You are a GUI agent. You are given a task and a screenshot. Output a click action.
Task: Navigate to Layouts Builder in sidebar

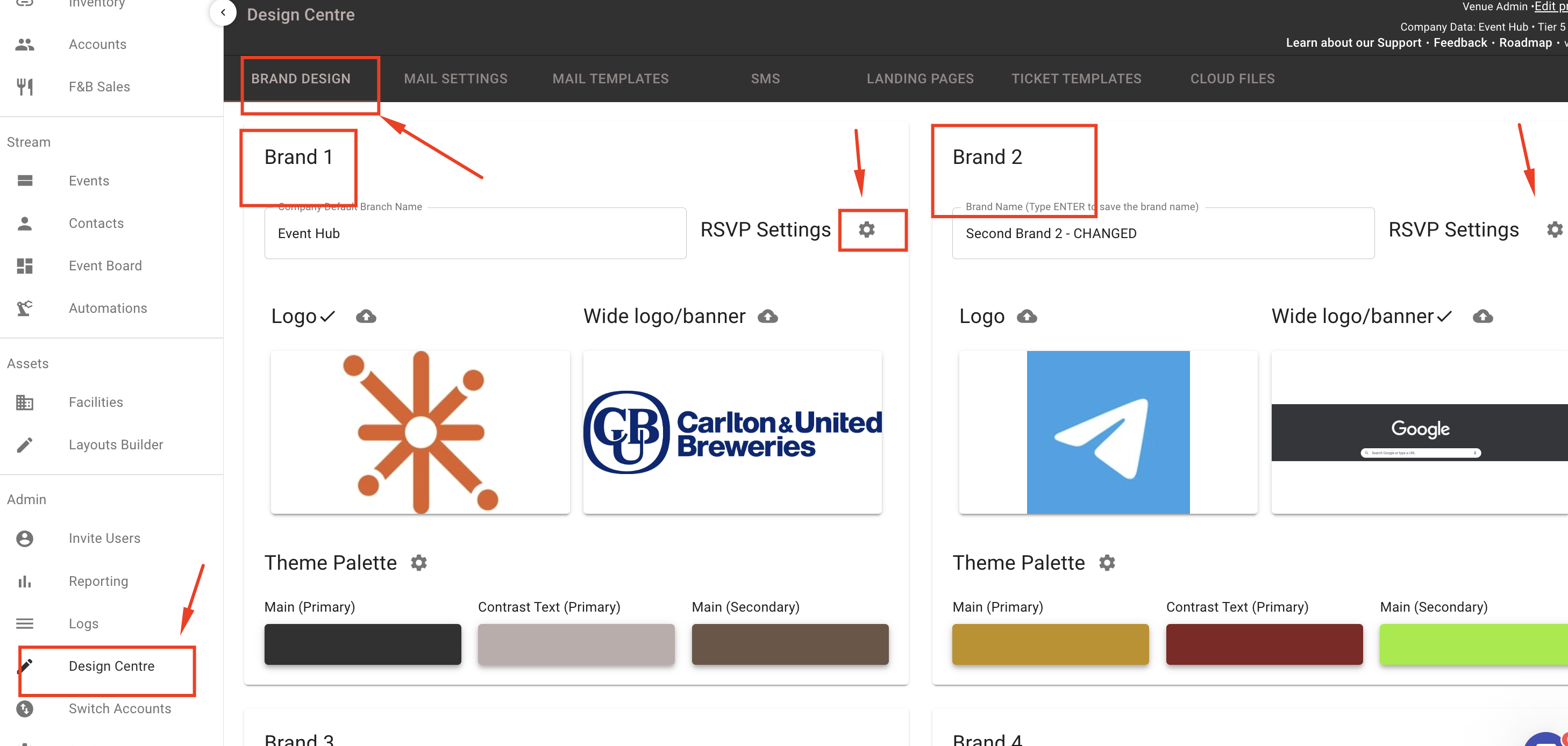(116, 445)
